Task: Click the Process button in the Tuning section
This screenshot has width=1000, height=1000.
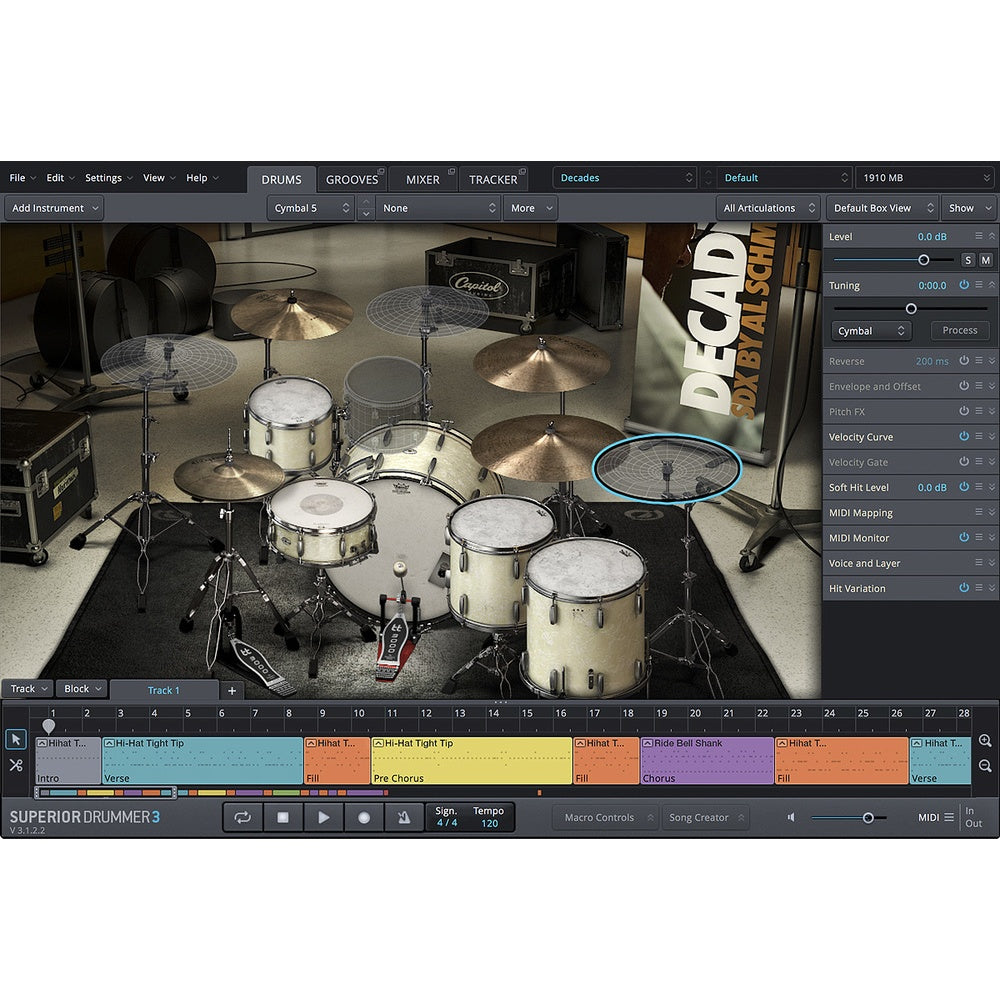Action: 959,330
